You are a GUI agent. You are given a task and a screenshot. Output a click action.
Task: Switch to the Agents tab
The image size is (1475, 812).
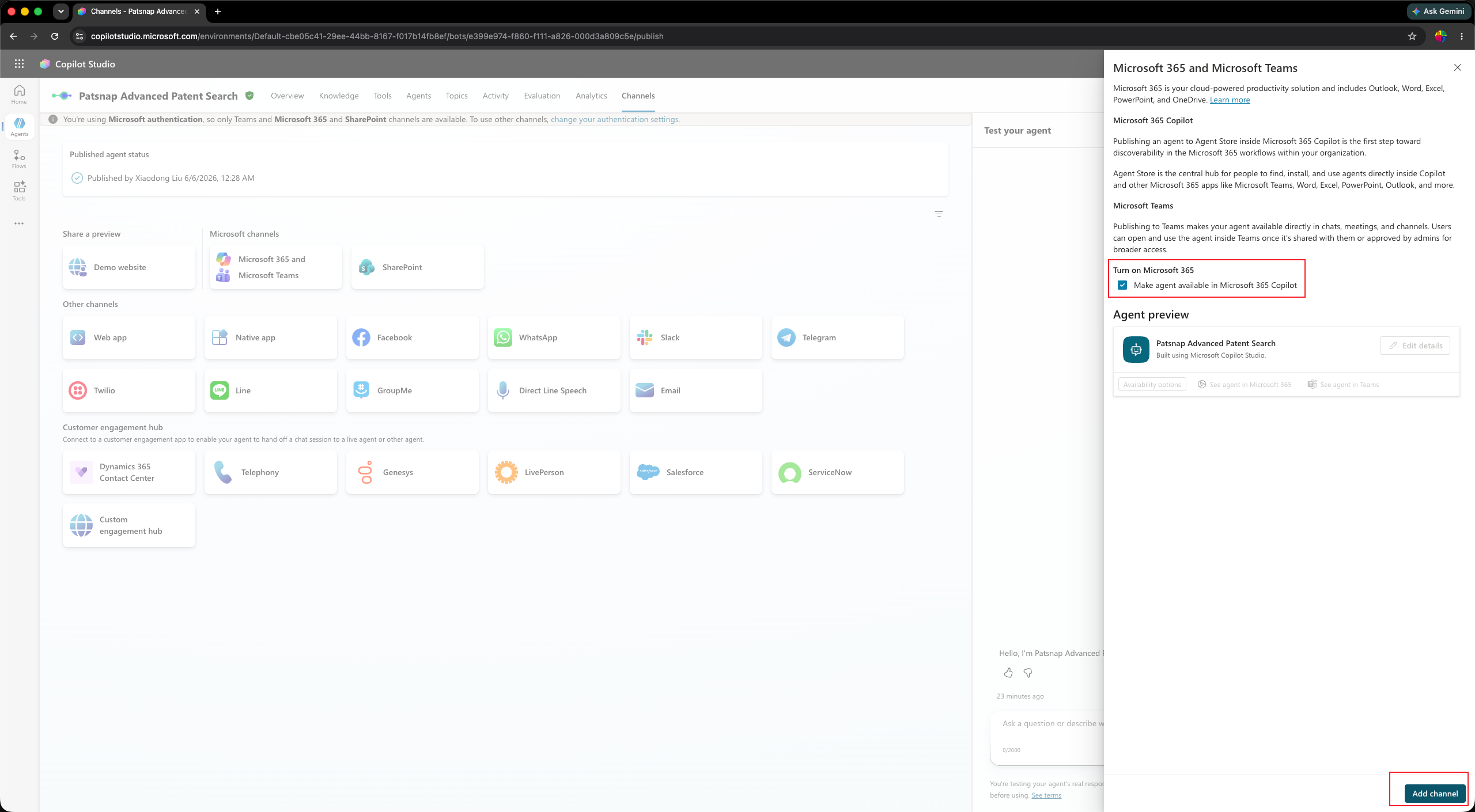(419, 96)
